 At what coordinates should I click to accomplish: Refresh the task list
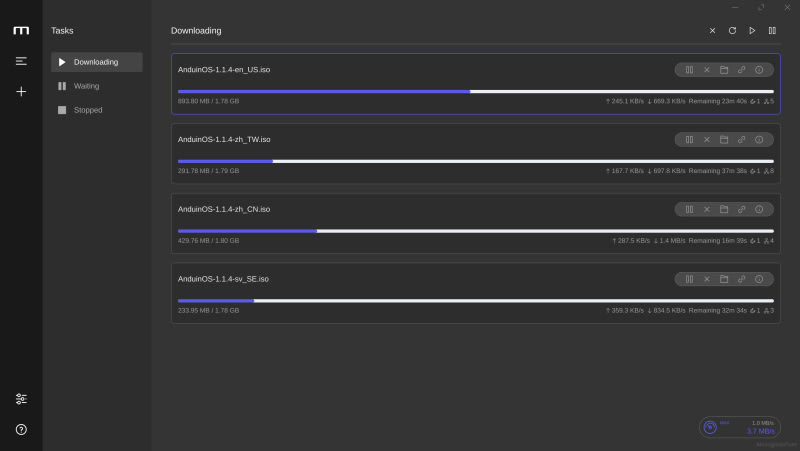(732, 31)
